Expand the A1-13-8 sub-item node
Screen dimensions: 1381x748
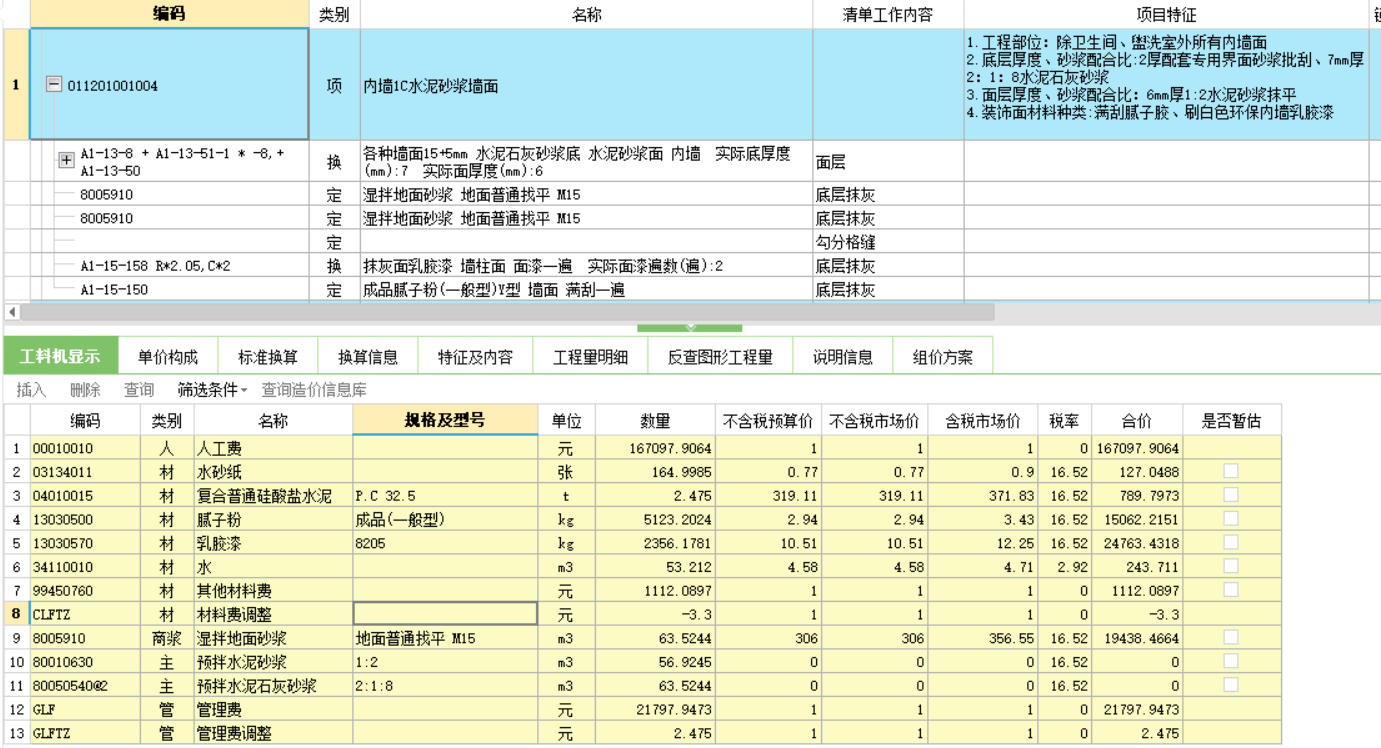66,160
